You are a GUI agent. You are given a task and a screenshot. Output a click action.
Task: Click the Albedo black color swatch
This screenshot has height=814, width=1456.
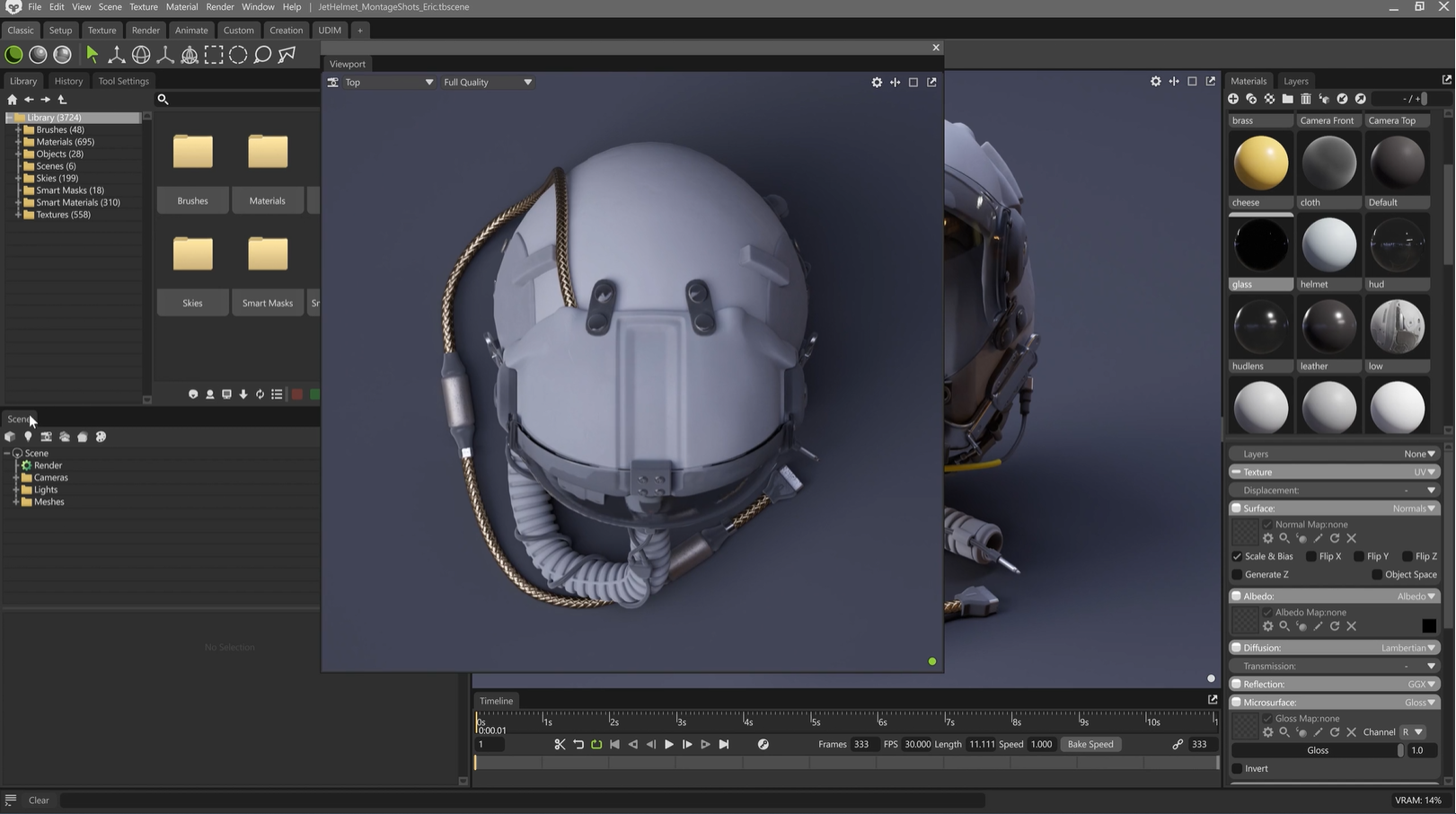(1428, 626)
